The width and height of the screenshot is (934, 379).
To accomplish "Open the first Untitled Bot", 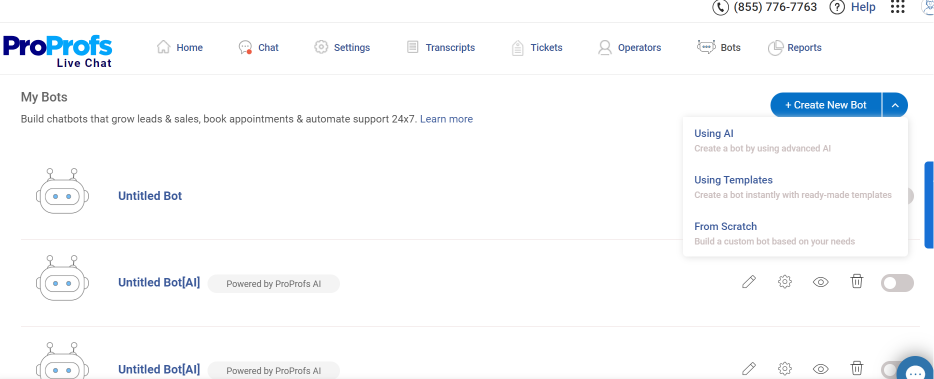I will [x=150, y=196].
